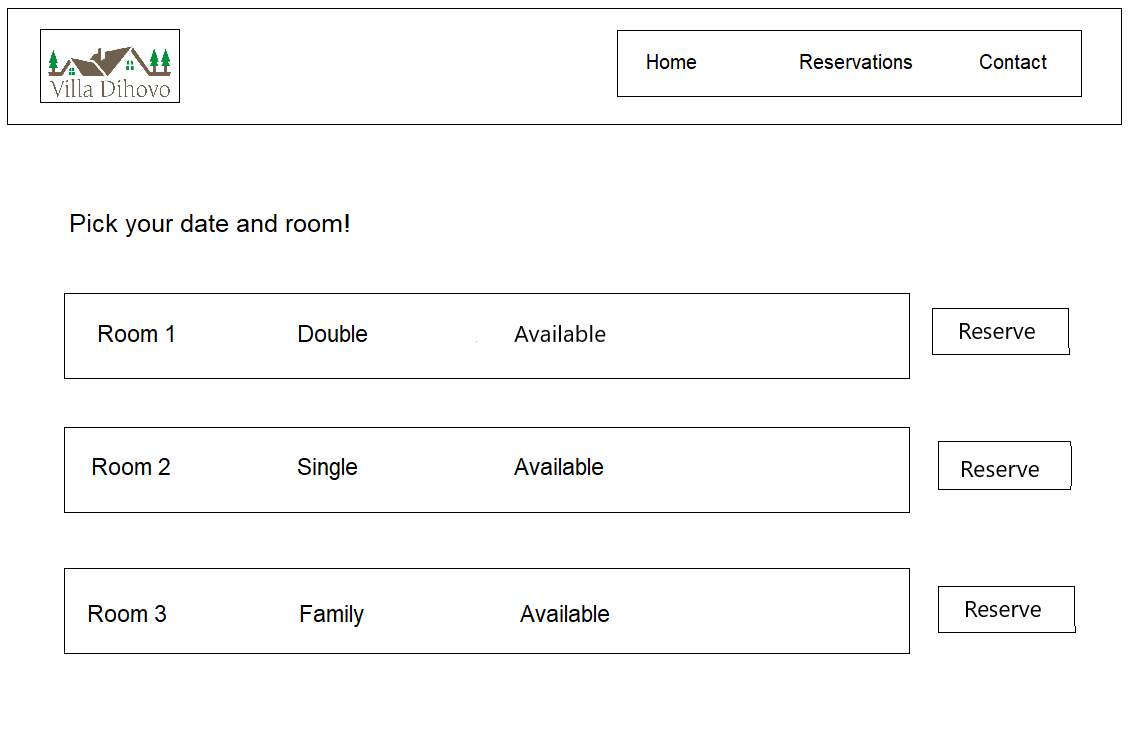Click the Available status in Room 3 row
The image size is (1128, 734).
[x=564, y=615]
